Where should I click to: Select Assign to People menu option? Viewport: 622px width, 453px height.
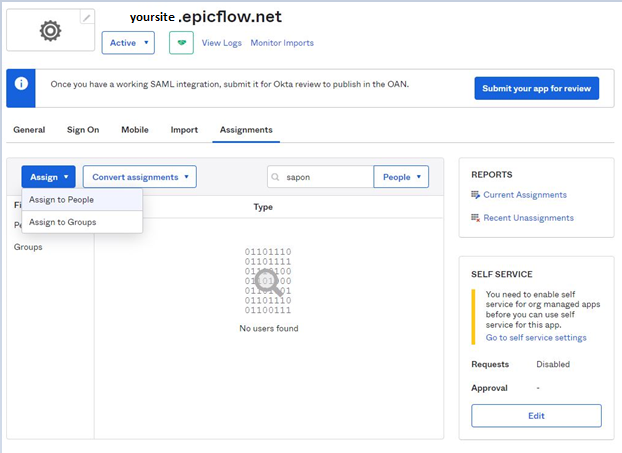[x=82, y=200]
